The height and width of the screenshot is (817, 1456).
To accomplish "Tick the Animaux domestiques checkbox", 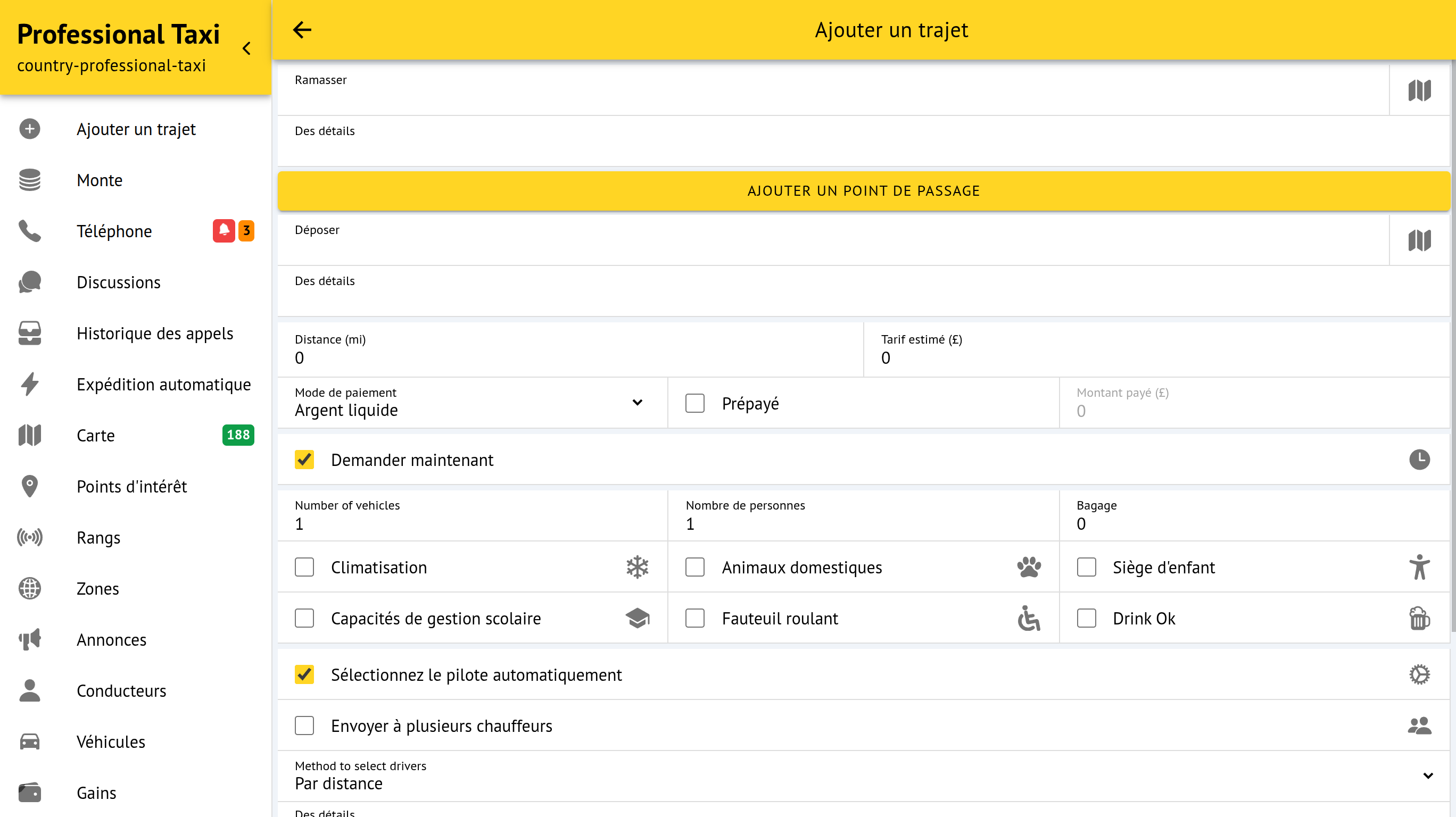I will pyautogui.click(x=694, y=567).
